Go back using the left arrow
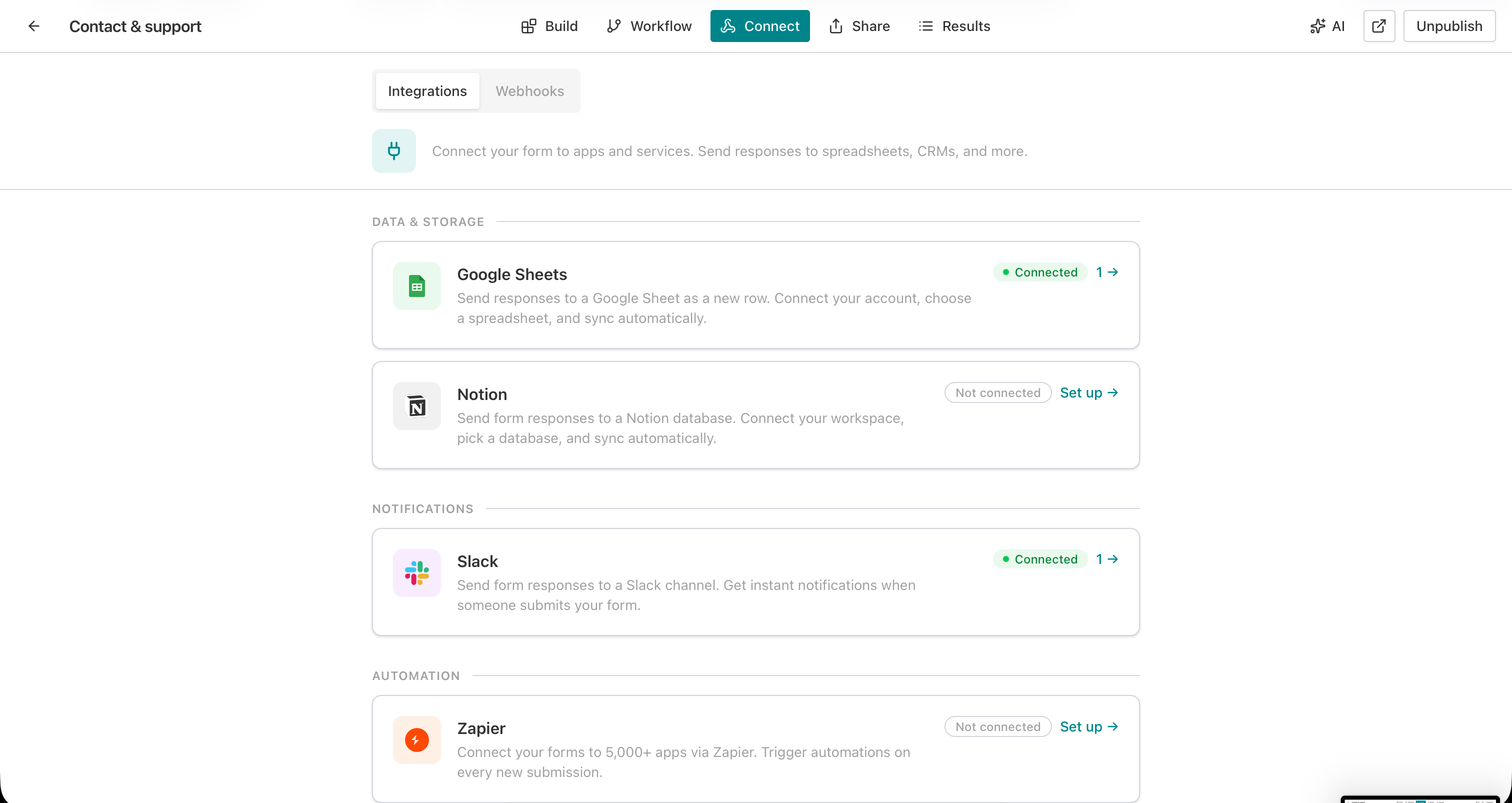 [x=33, y=26]
